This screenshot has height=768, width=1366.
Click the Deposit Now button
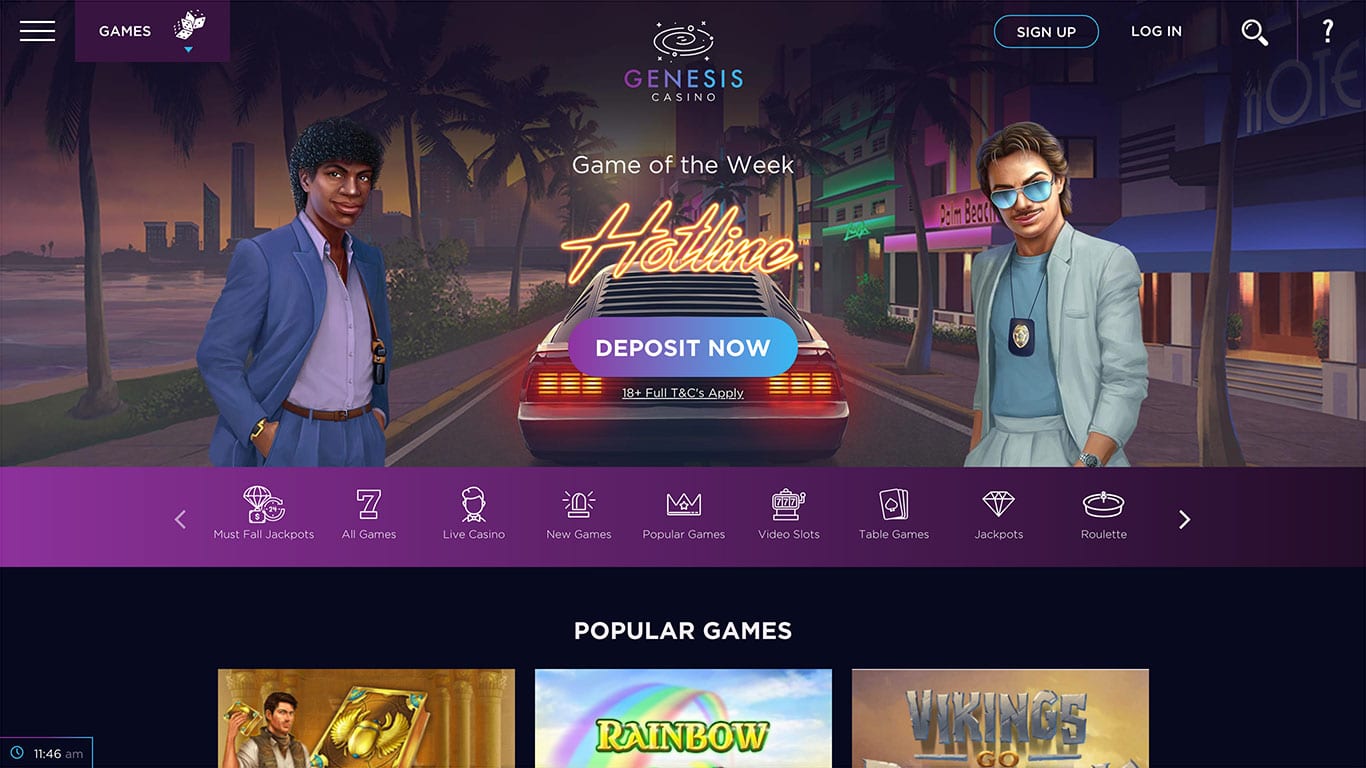[683, 347]
